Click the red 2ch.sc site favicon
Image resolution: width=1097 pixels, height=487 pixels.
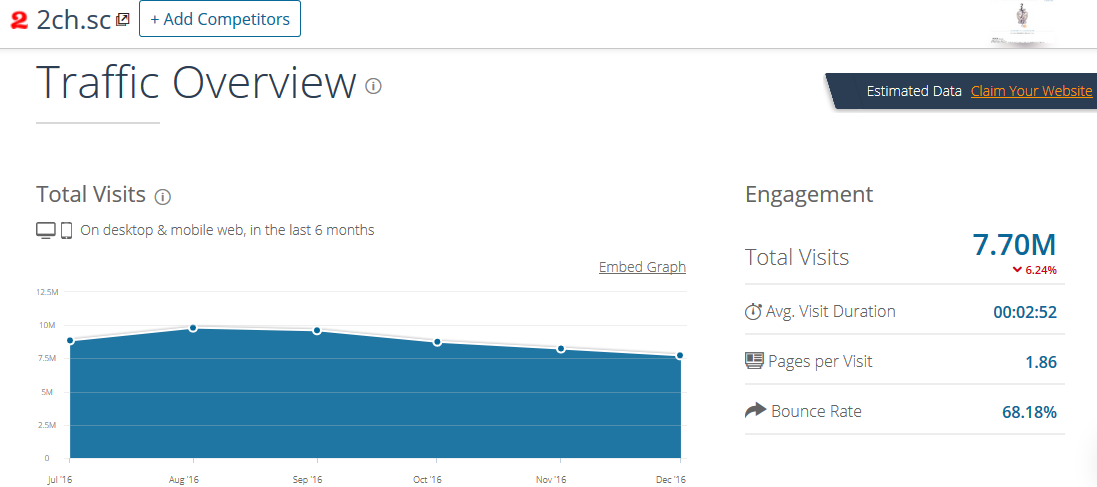coord(18,20)
